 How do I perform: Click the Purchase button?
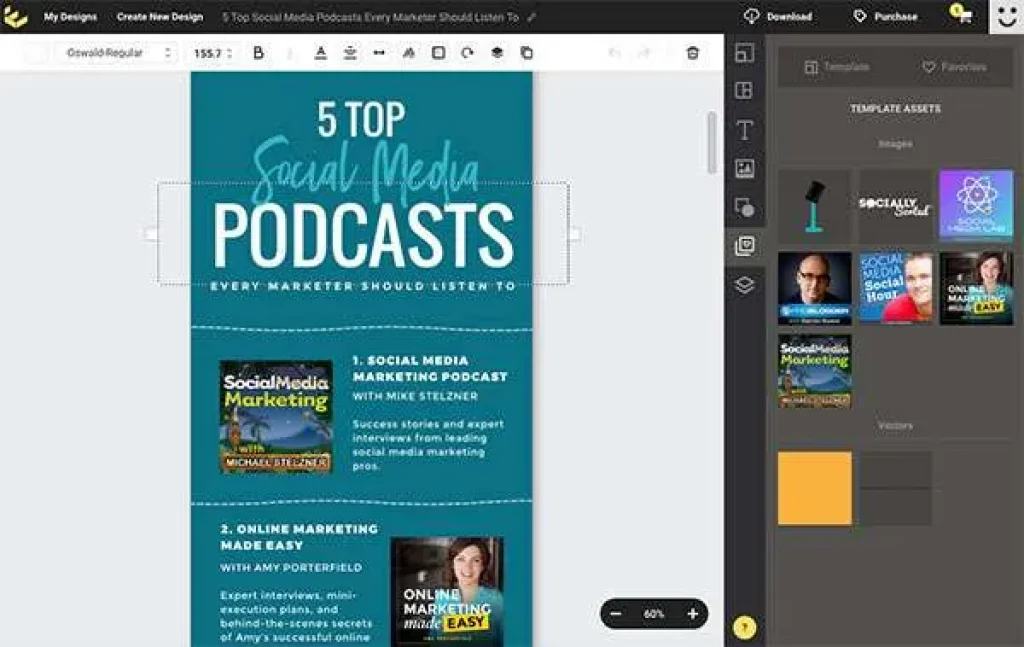point(885,17)
